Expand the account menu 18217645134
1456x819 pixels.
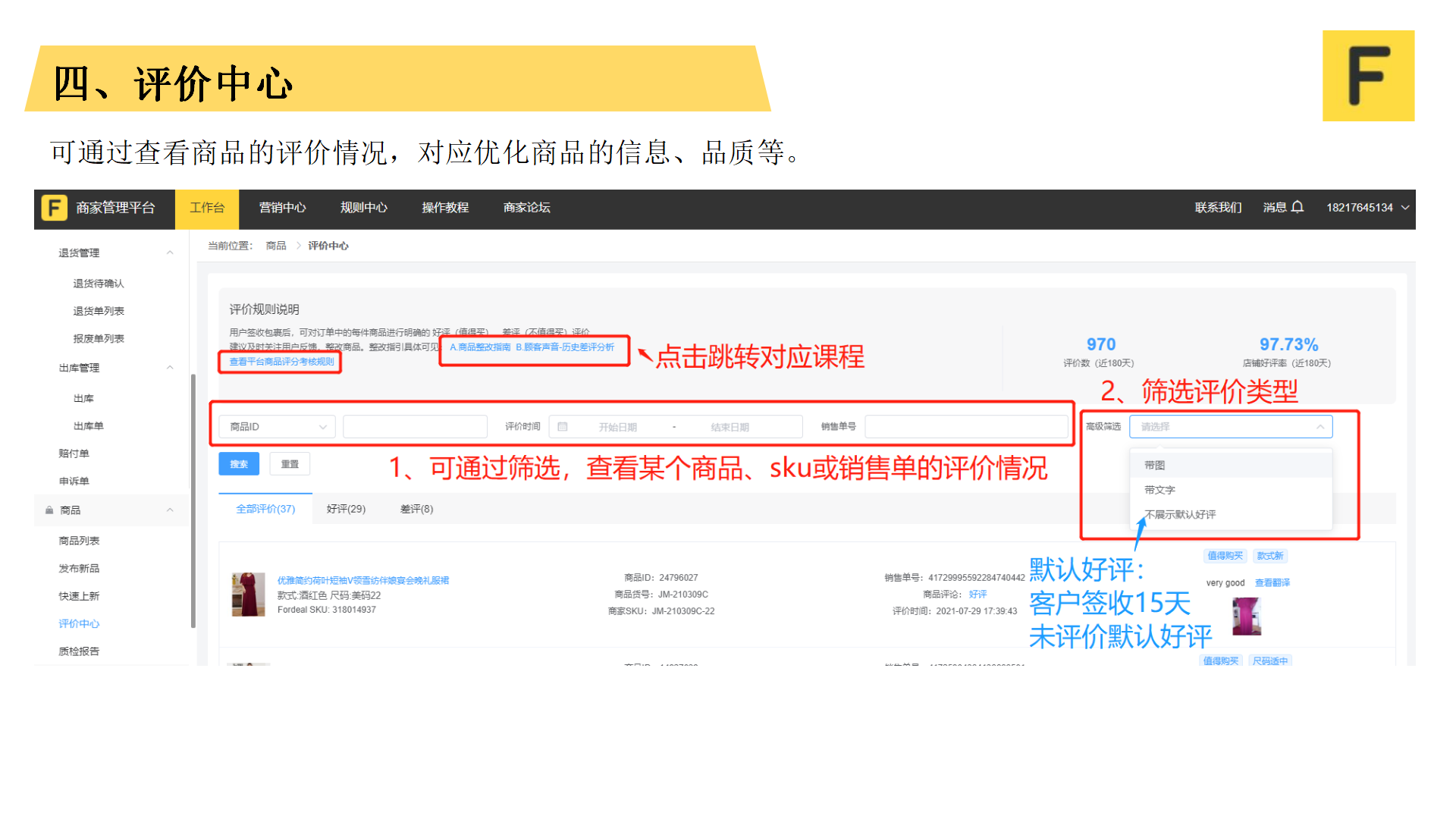[1367, 208]
